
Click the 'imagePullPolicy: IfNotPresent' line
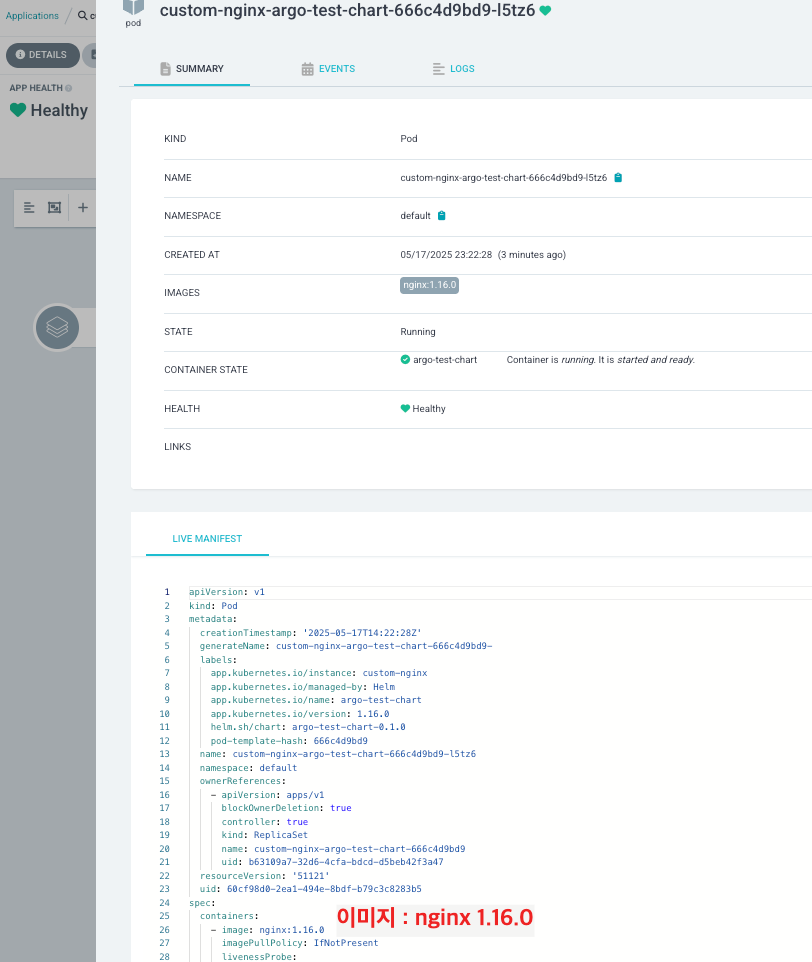coord(299,943)
